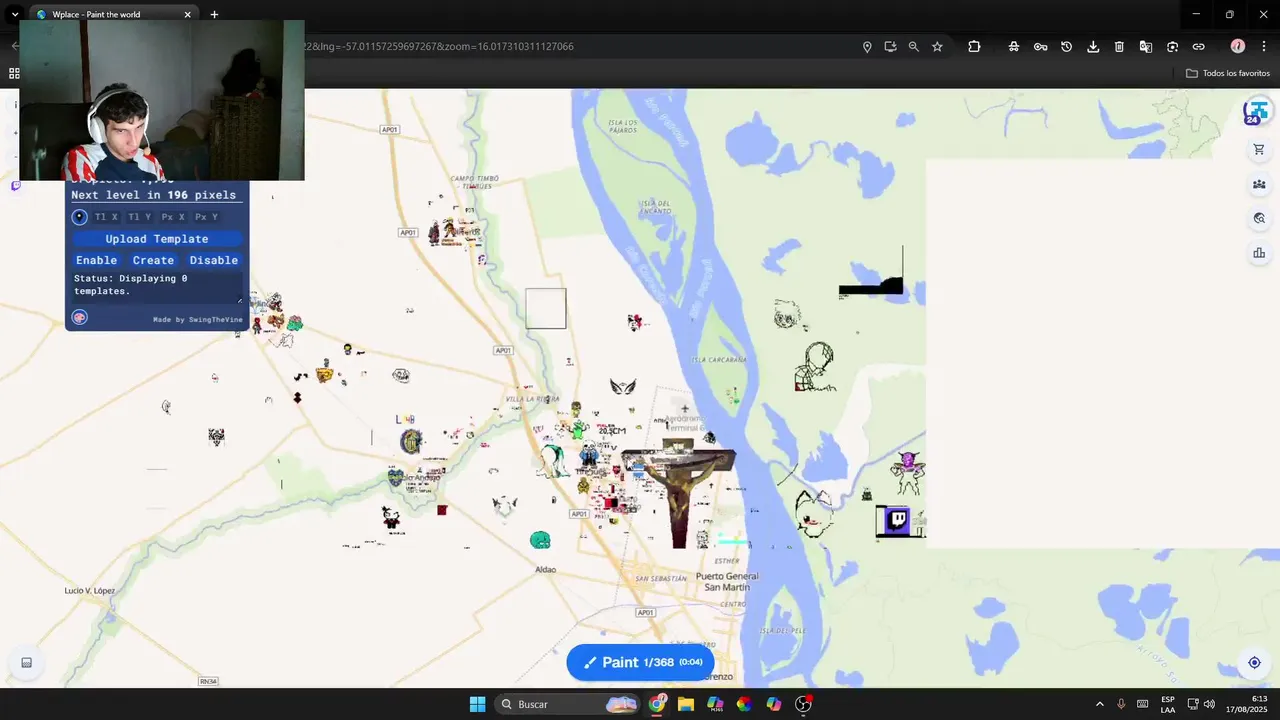Click the taskbar Buscar search box

(x=568, y=704)
